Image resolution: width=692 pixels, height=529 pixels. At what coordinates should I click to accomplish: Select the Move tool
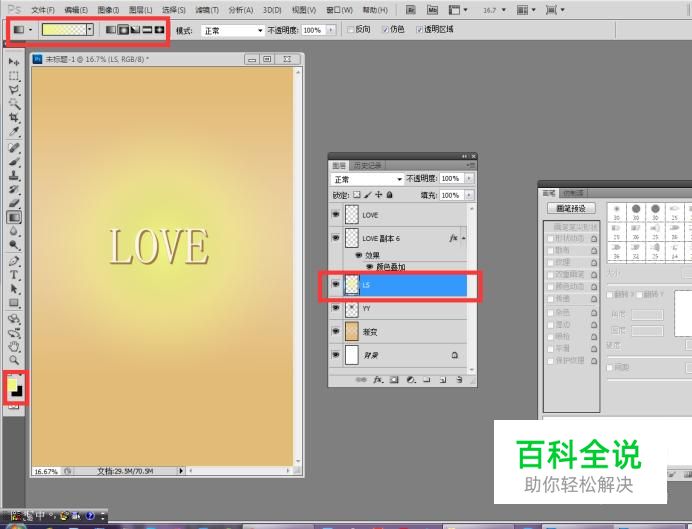14,62
